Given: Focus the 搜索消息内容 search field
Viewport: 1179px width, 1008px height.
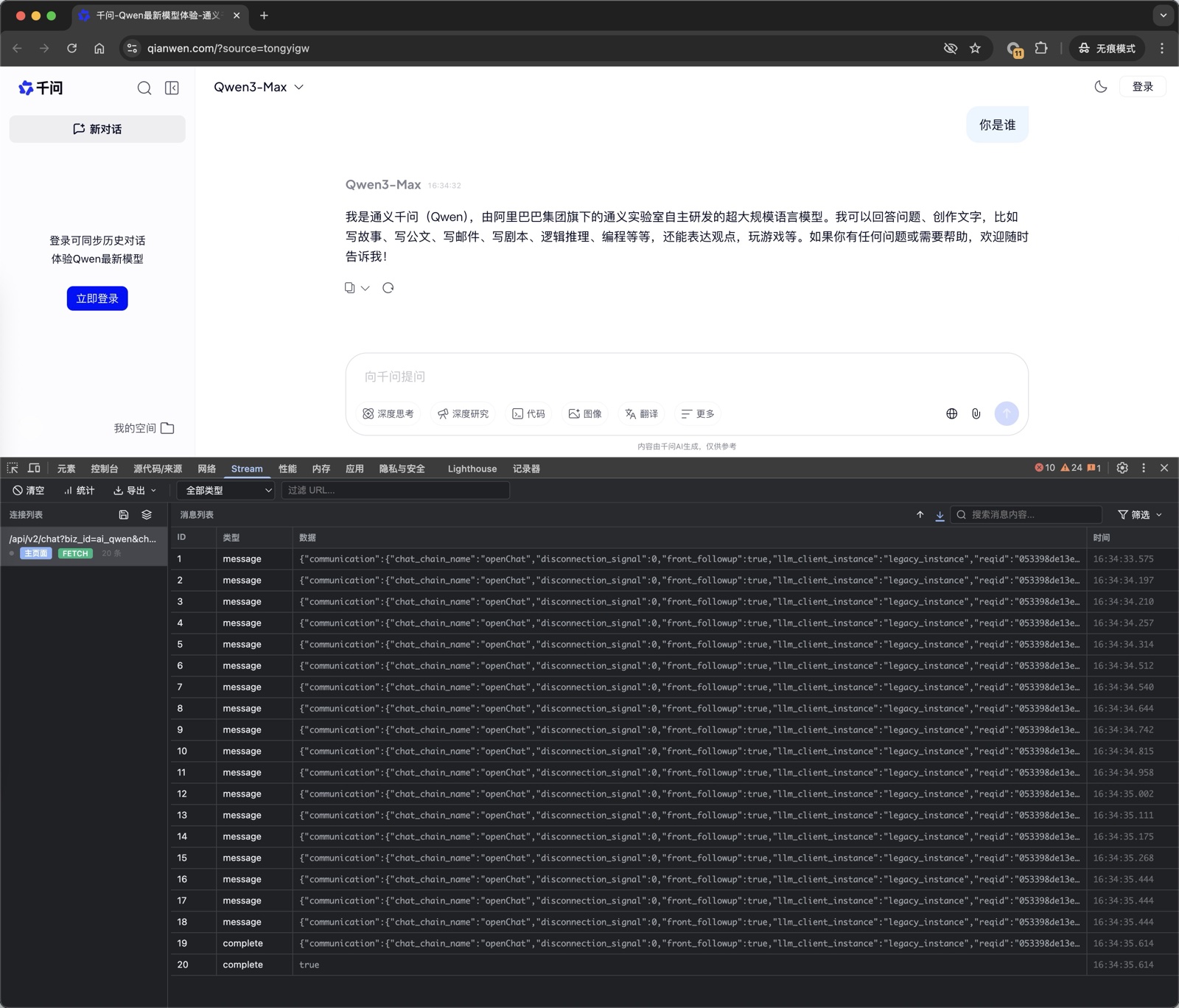Looking at the screenshot, I should [1027, 515].
